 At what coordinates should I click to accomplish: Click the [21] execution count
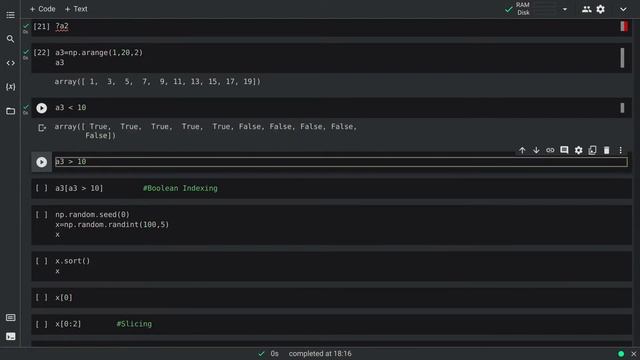[x=41, y=27]
